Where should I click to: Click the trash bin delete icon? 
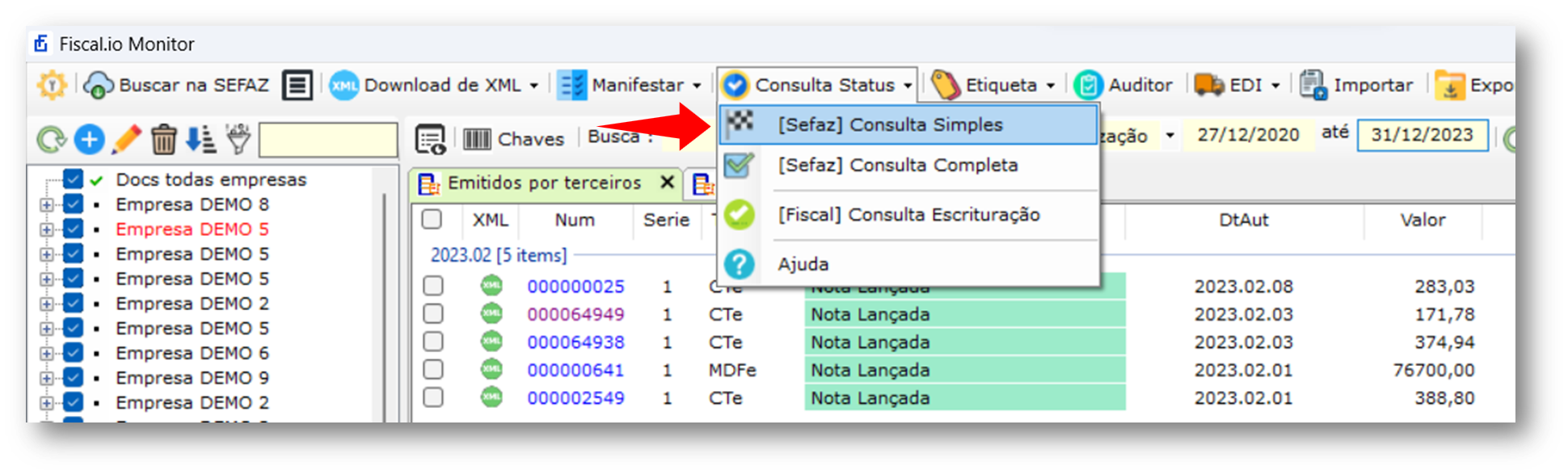[163, 140]
